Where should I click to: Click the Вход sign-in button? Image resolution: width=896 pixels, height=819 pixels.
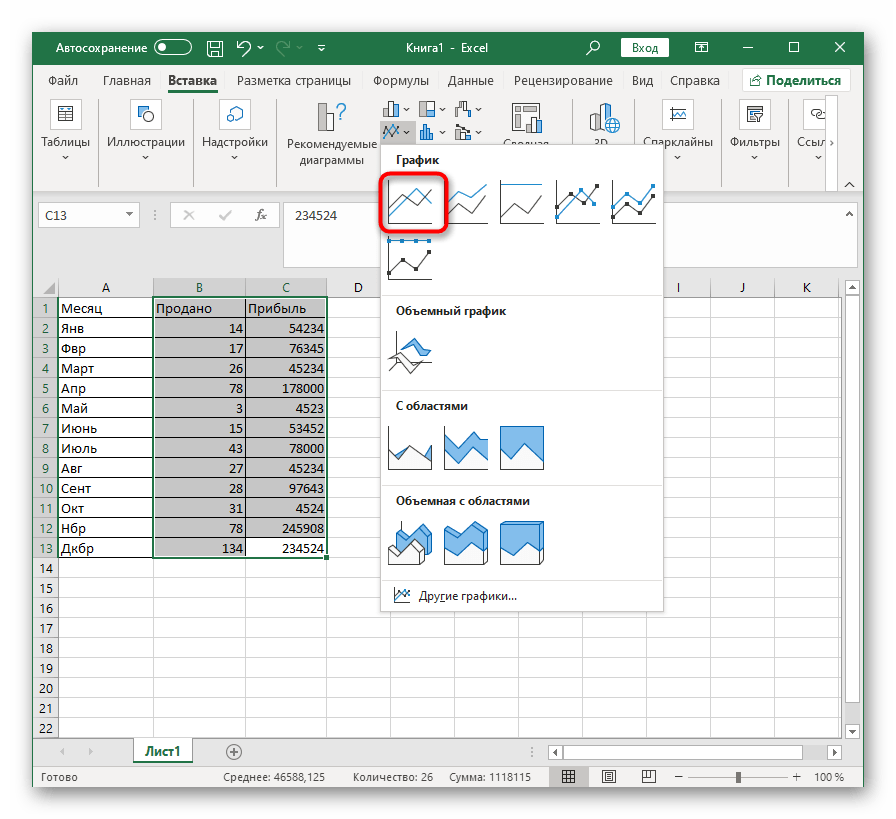[x=645, y=47]
